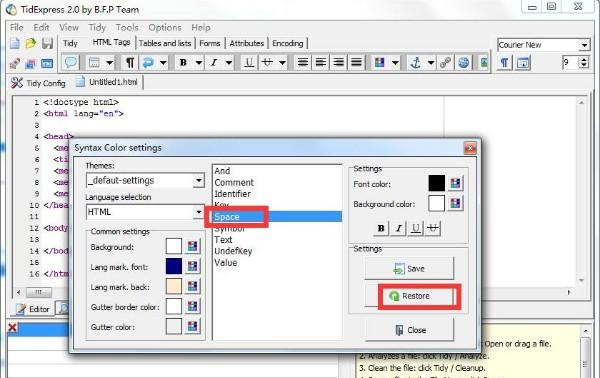Image resolution: width=600 pixels, height=378 pixels.
Task: Open the dropdown arrow beside the line break icon
Action: click(x=163, y=62)
